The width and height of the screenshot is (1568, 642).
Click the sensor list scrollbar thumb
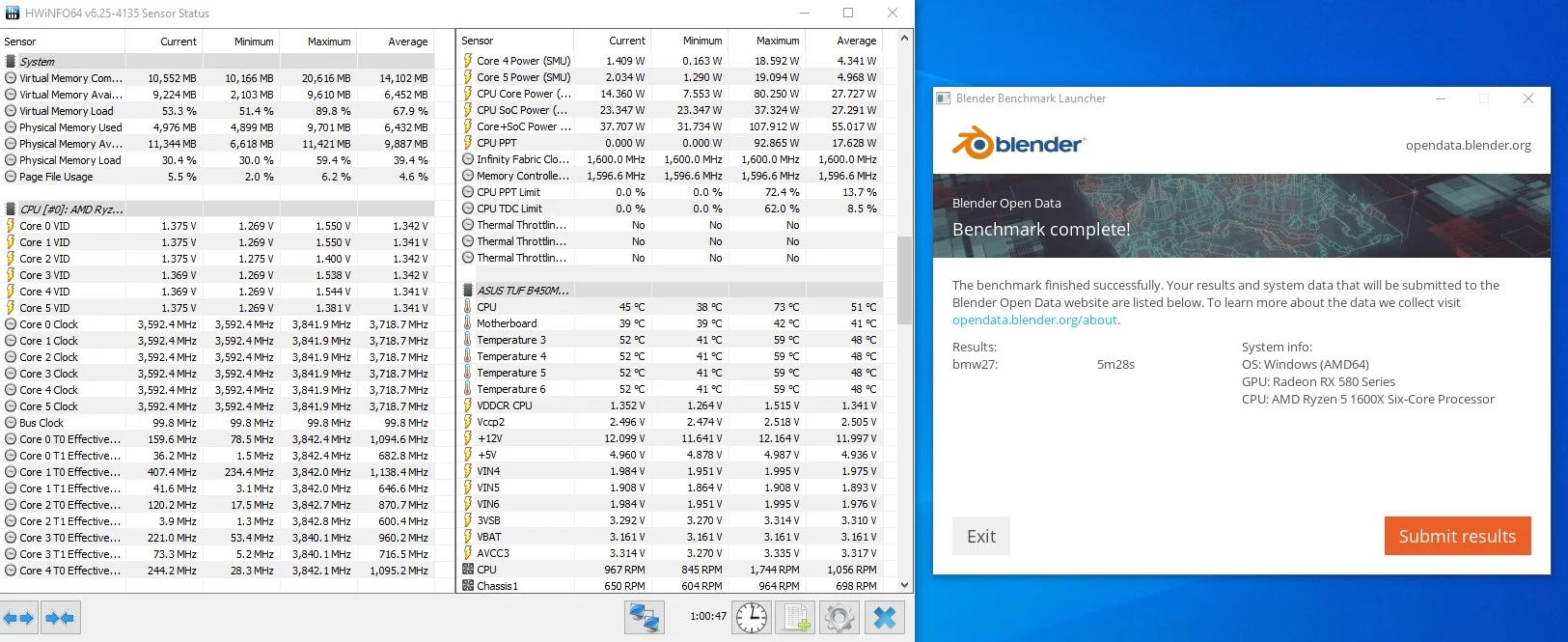pos(904,280)
